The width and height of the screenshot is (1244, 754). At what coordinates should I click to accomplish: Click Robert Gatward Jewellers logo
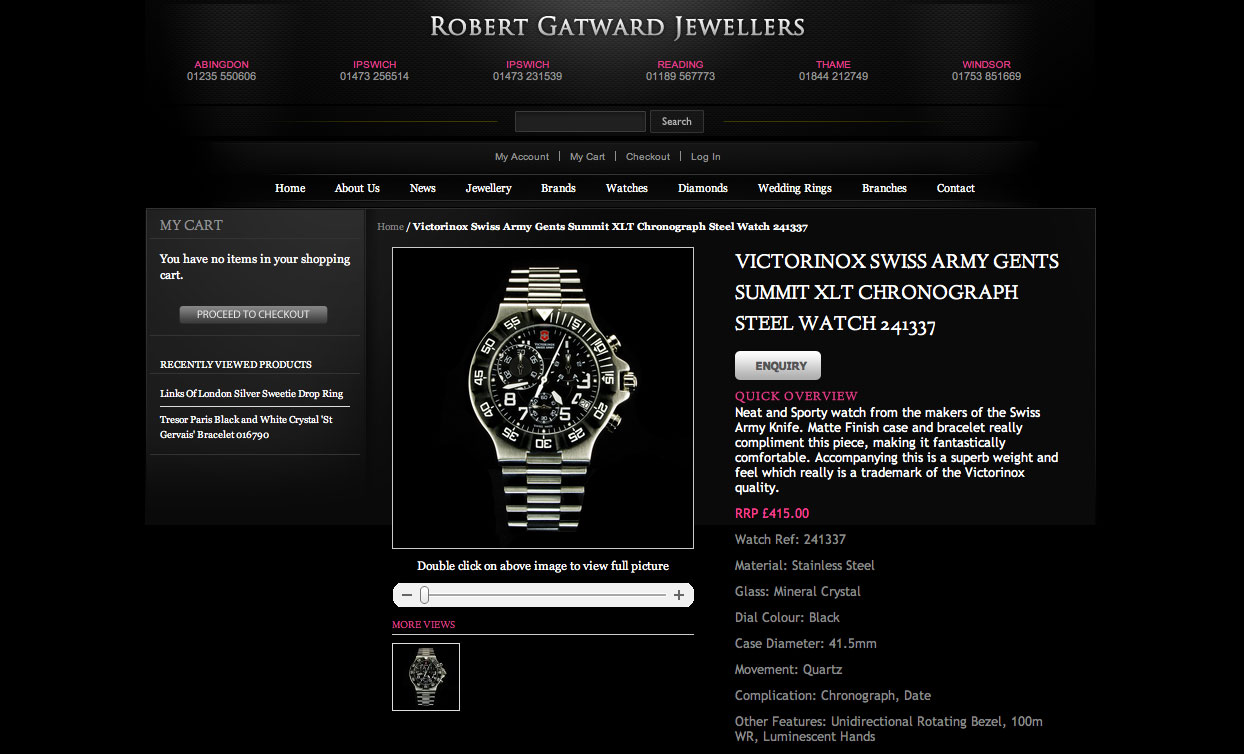tap(618, 27)
